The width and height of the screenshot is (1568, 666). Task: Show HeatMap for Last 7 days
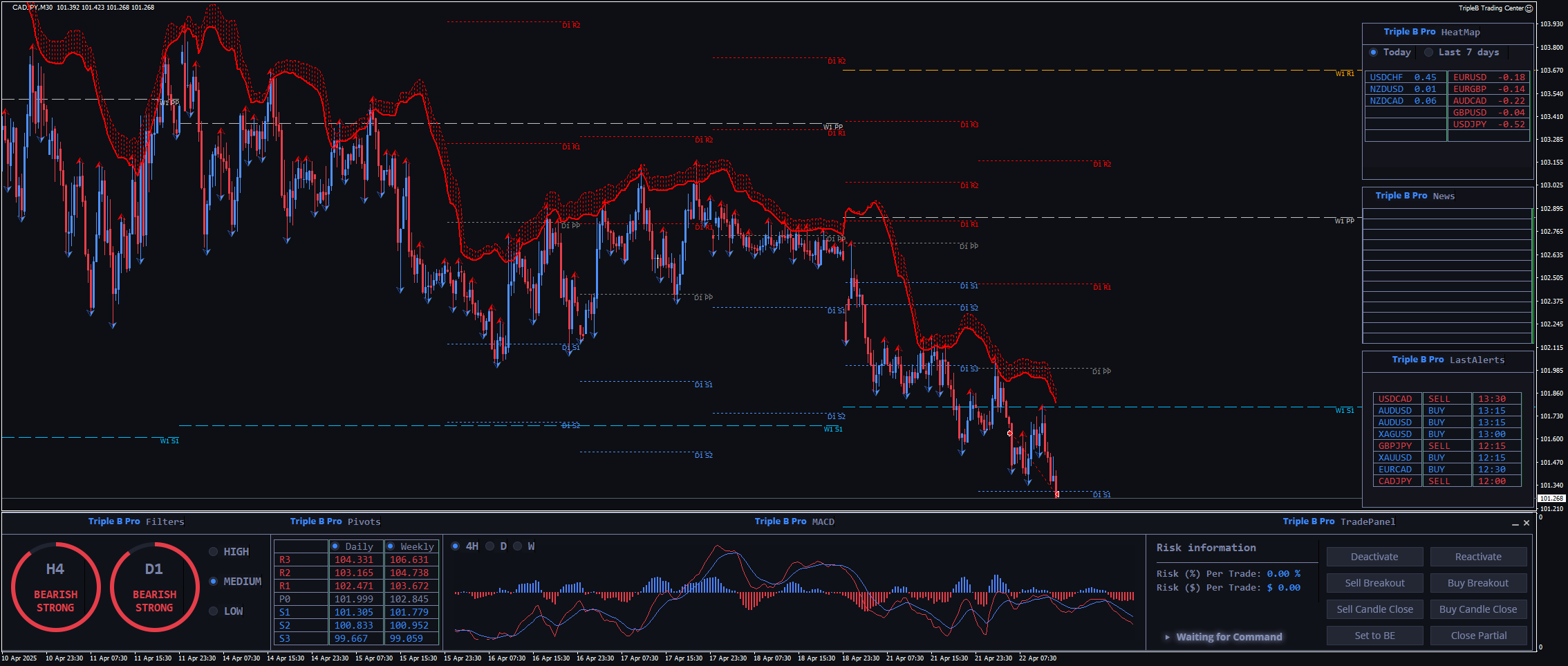[x=1428, y=53]
